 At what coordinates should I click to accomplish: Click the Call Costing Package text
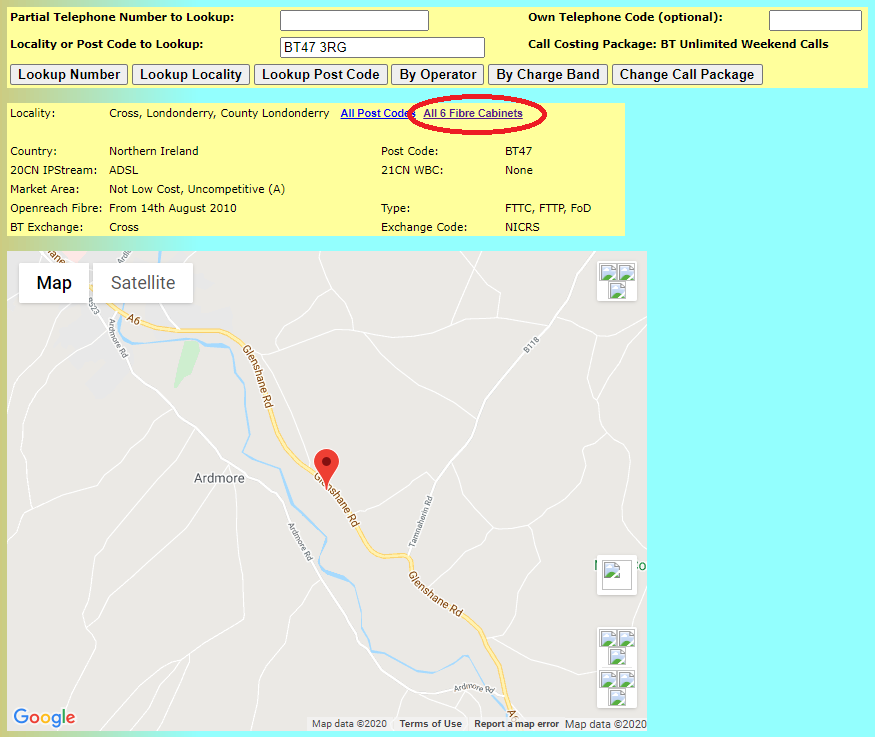pos(678,44)
